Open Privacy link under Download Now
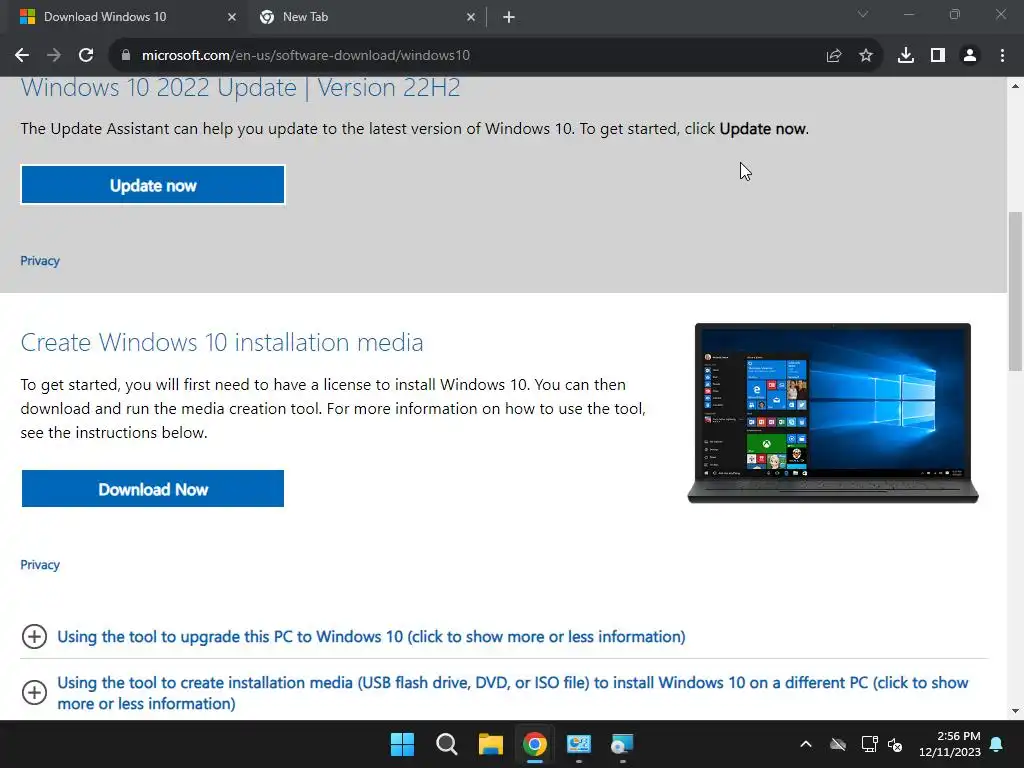This screenshot has width=1024, height=768. 40,565
